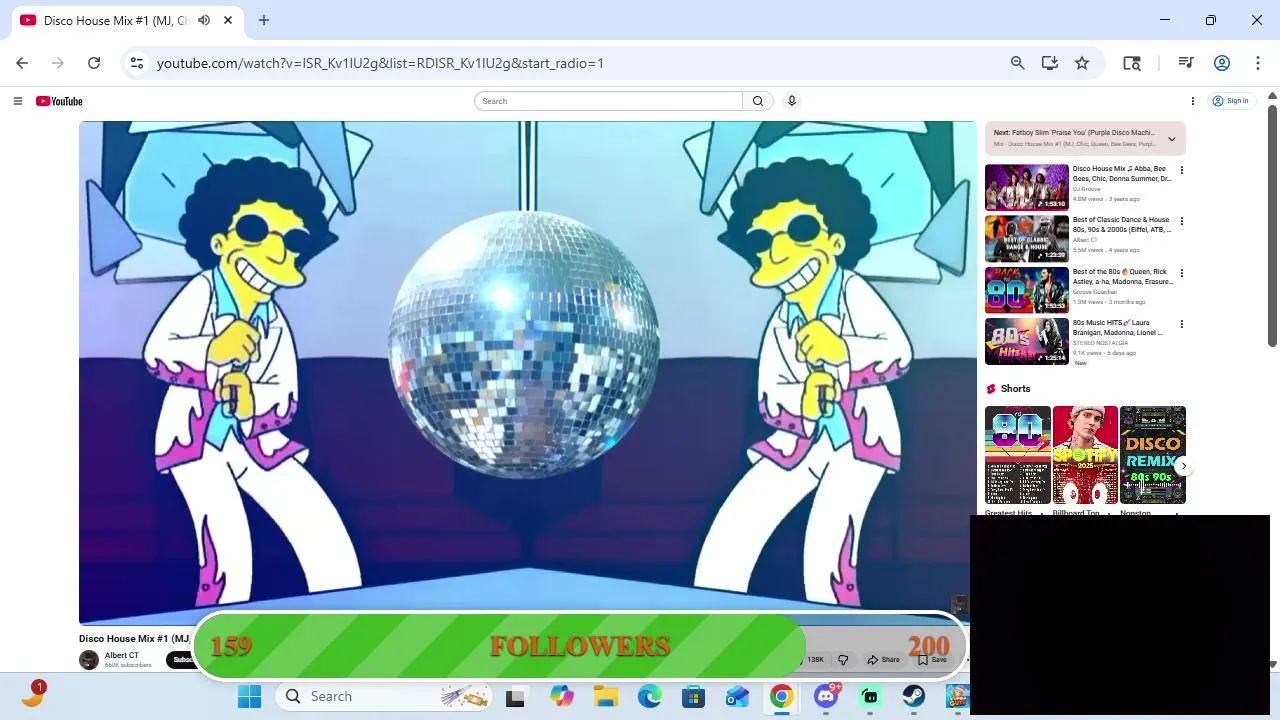Viewport: 1280px width, 720px height.
Task: Go back to the previous page
Action: click(22, 63)
